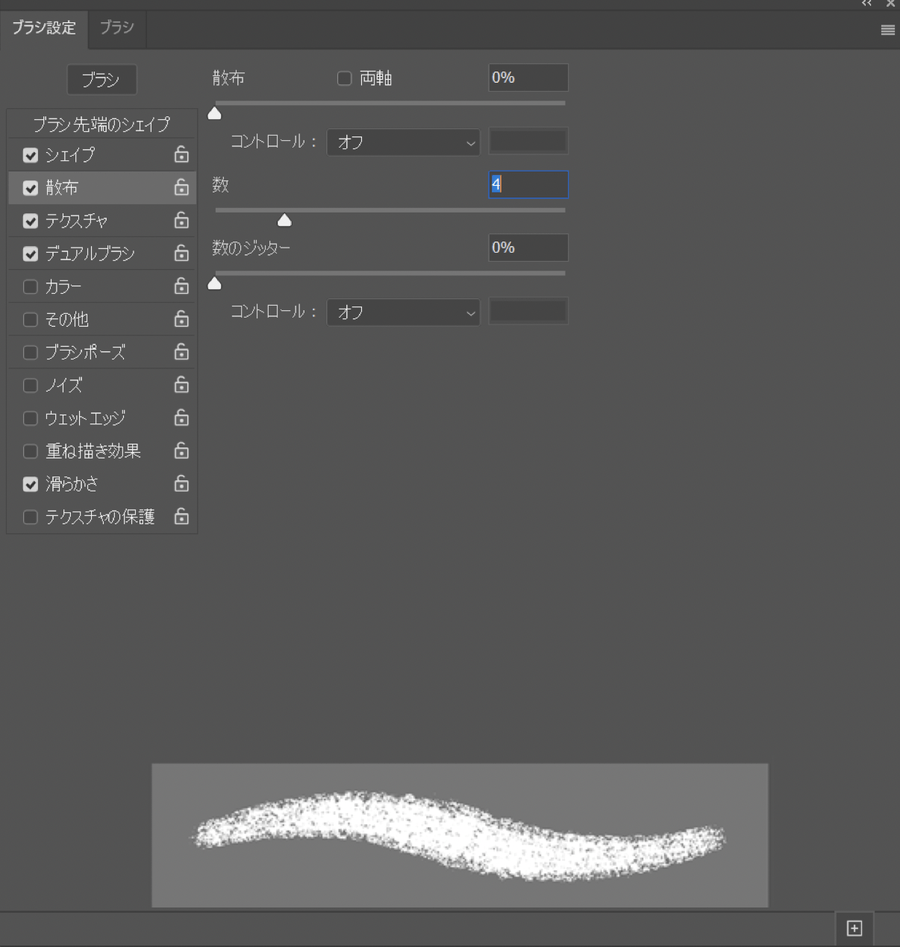Uncheck the デュアルブラシ checkbox
The image size is (900, 947).
(30, 254)
